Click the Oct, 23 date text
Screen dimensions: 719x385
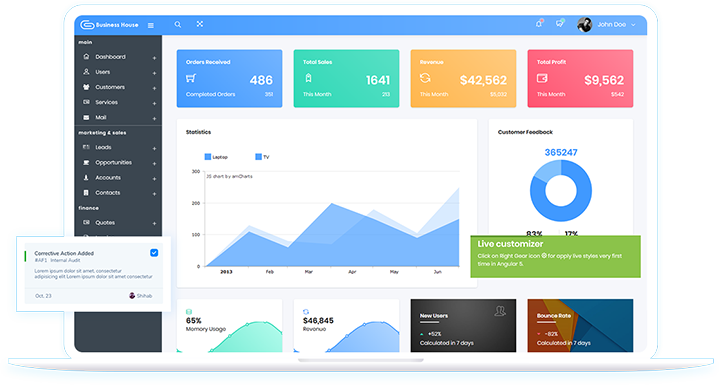point(43,296)
